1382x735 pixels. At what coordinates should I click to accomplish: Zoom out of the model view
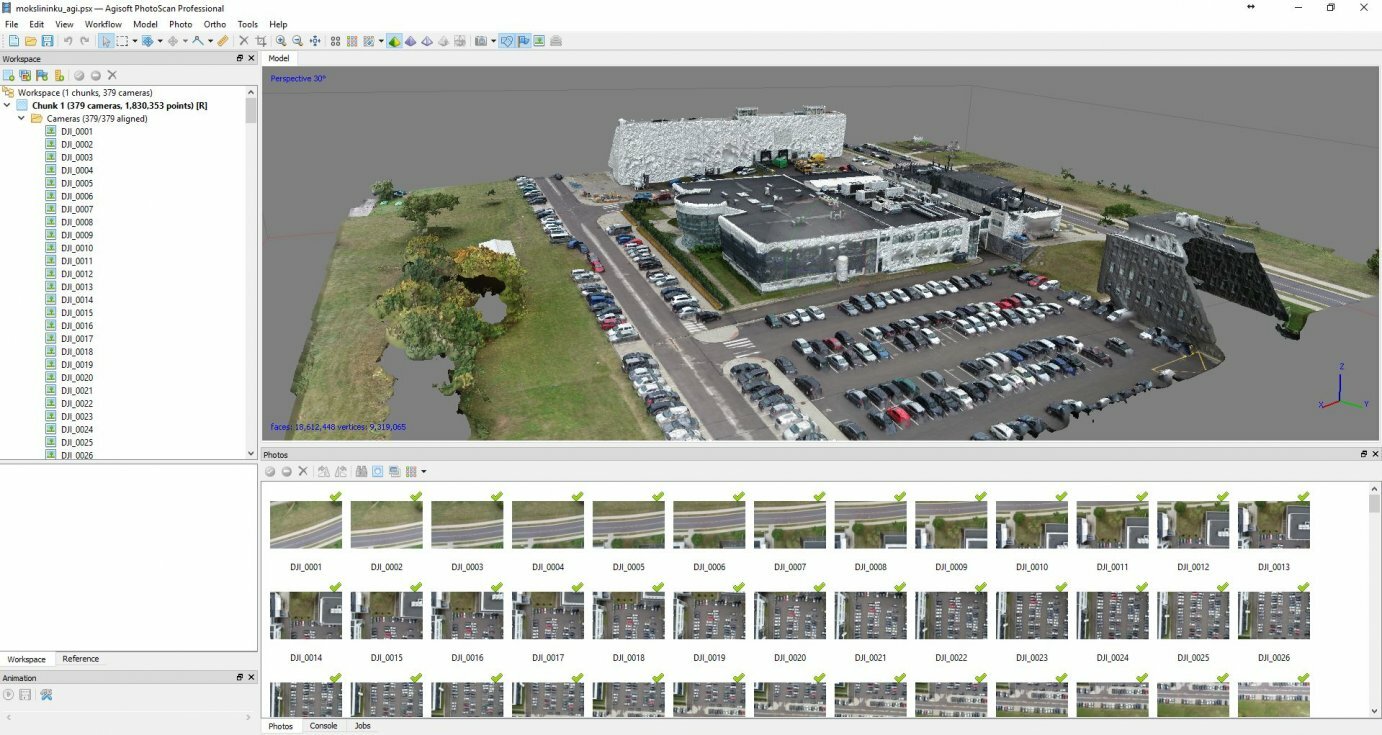(x=297, y=41)
